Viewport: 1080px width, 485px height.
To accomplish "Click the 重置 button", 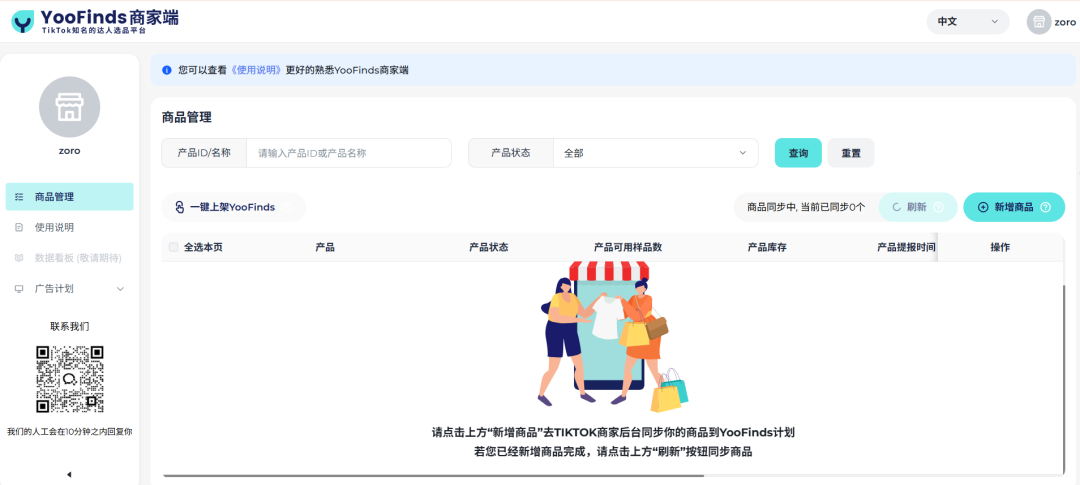I will 851,153.
